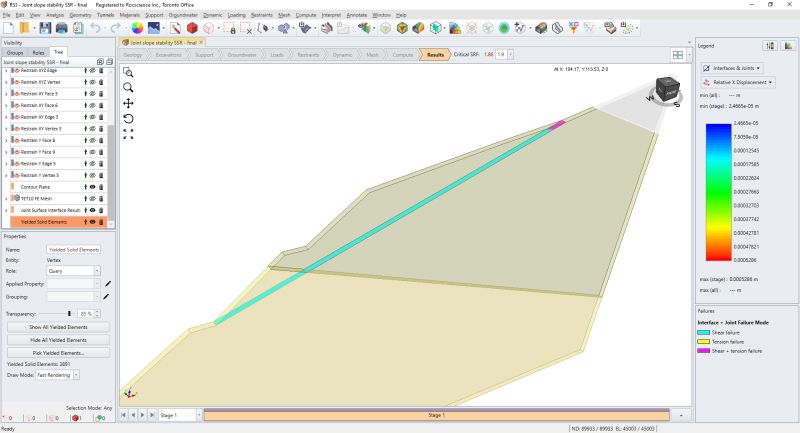800x433 pixels.
Task: Go to next stage playback arrow
Action: 142,415
